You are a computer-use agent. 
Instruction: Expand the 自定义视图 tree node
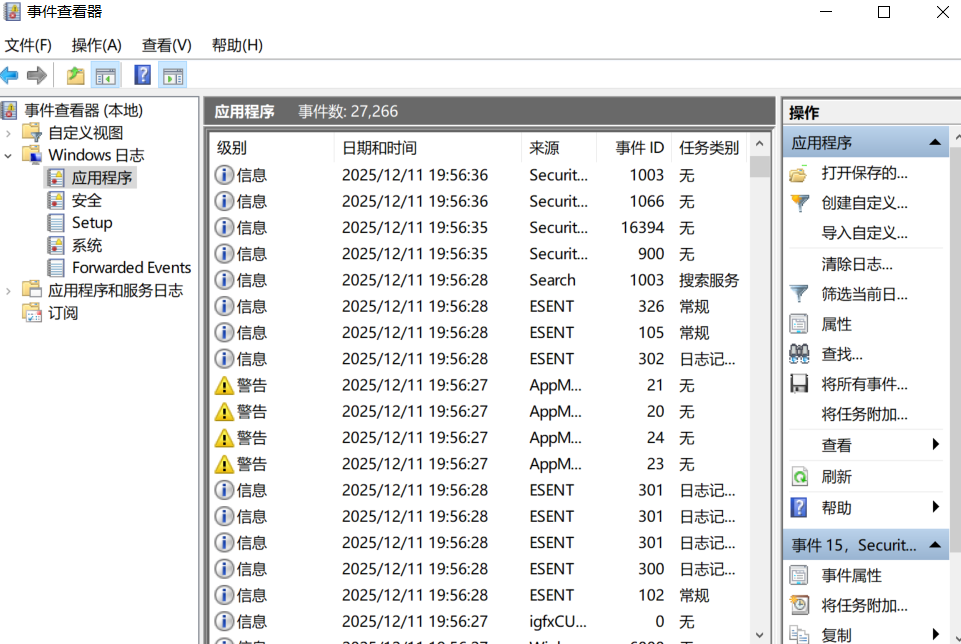pyautogui.click(x=8, y=133)
